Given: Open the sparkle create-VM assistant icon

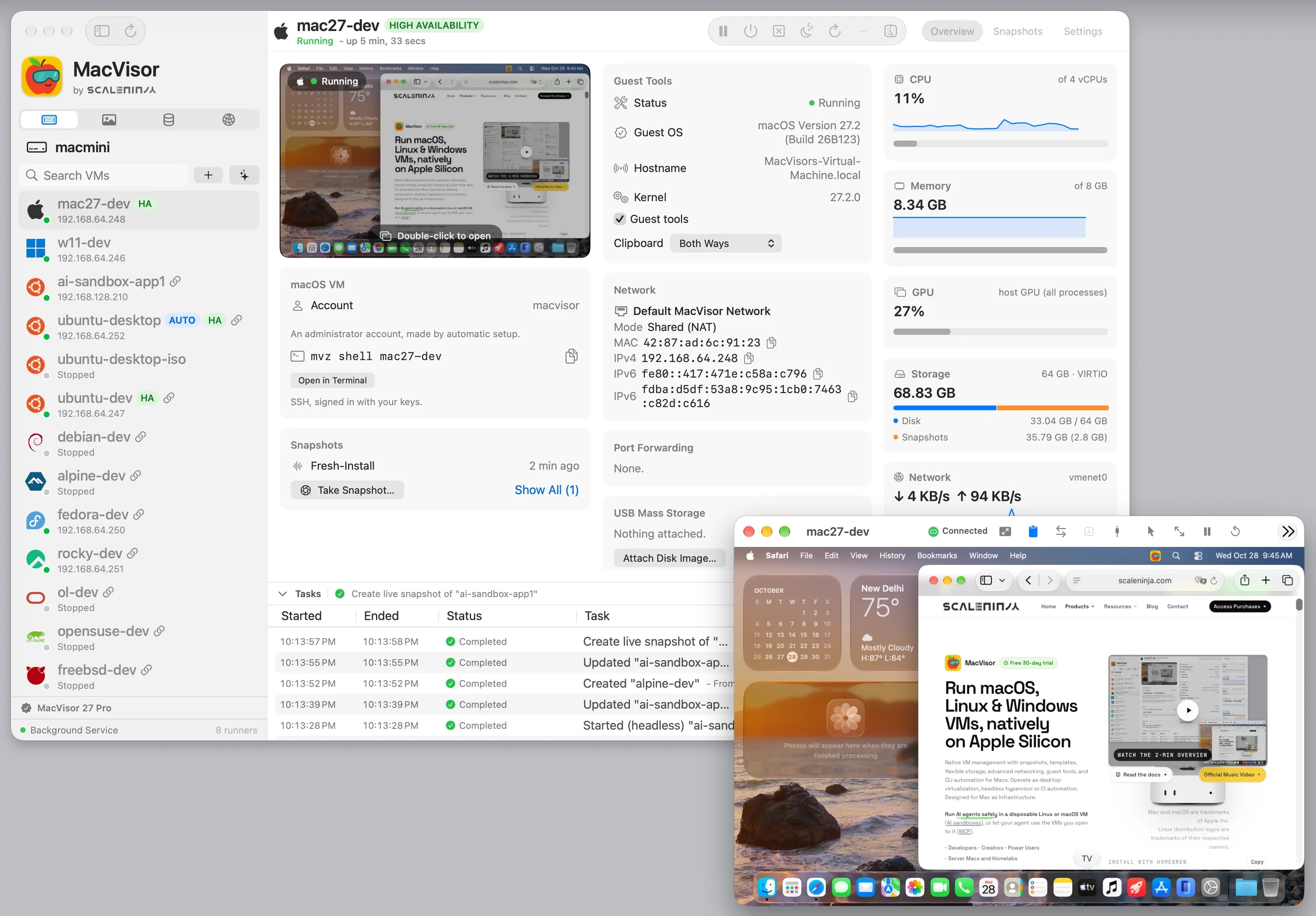Looking at the screenshot, I should pyautogui.click(x=244, y=176).
